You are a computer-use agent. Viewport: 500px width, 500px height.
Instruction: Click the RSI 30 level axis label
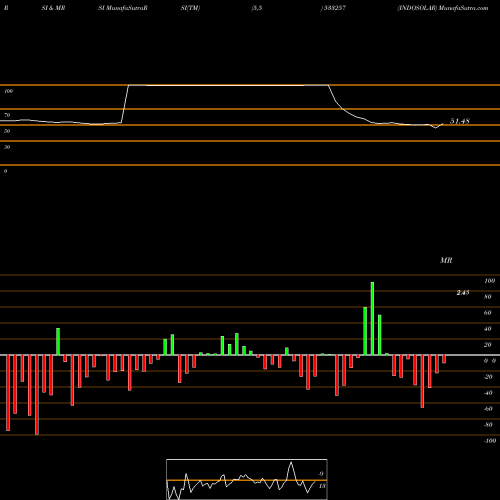click(7, 147)
